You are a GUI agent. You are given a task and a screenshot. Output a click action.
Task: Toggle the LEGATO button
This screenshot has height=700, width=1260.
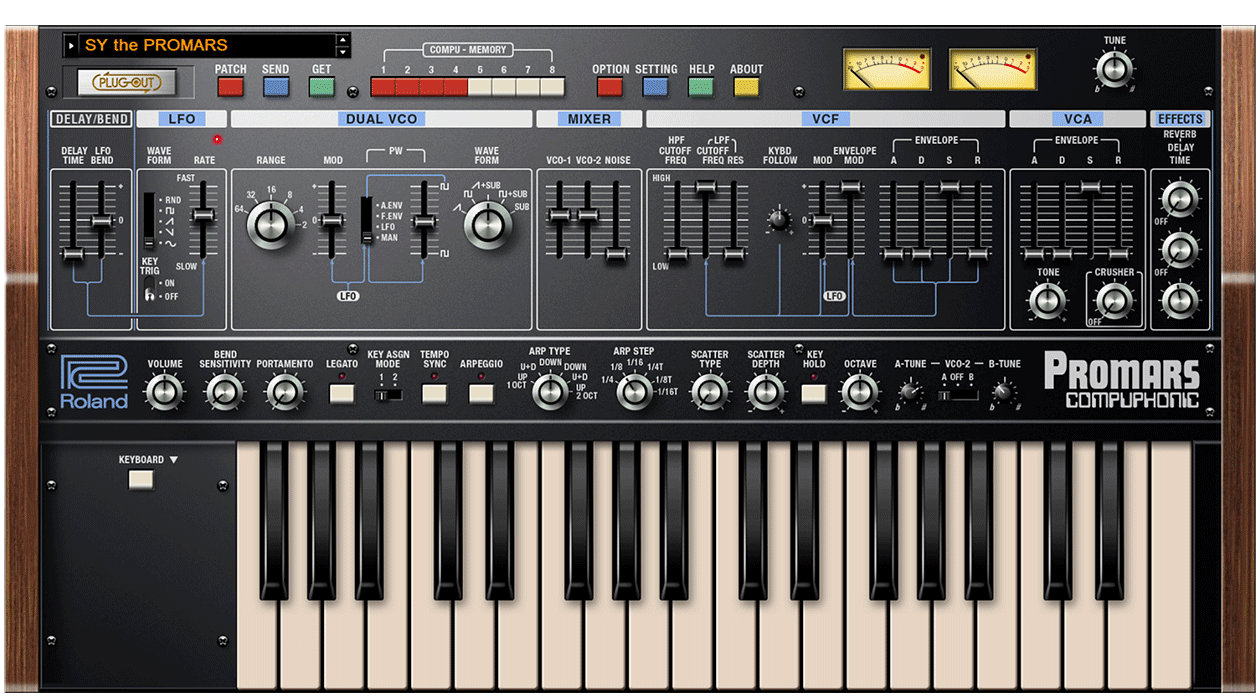click(342, 393)
